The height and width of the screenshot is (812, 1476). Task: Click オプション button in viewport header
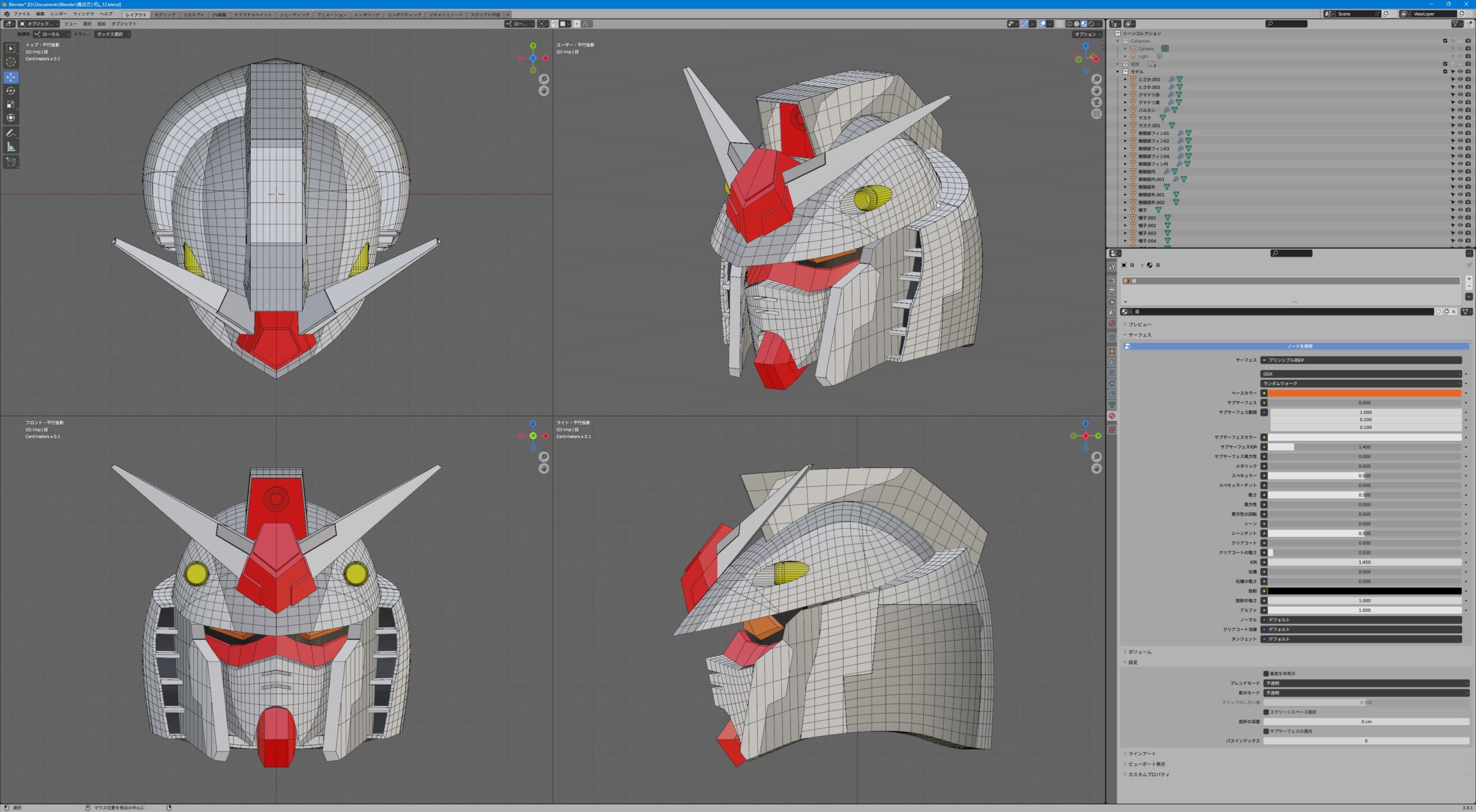click(1086, 35)
